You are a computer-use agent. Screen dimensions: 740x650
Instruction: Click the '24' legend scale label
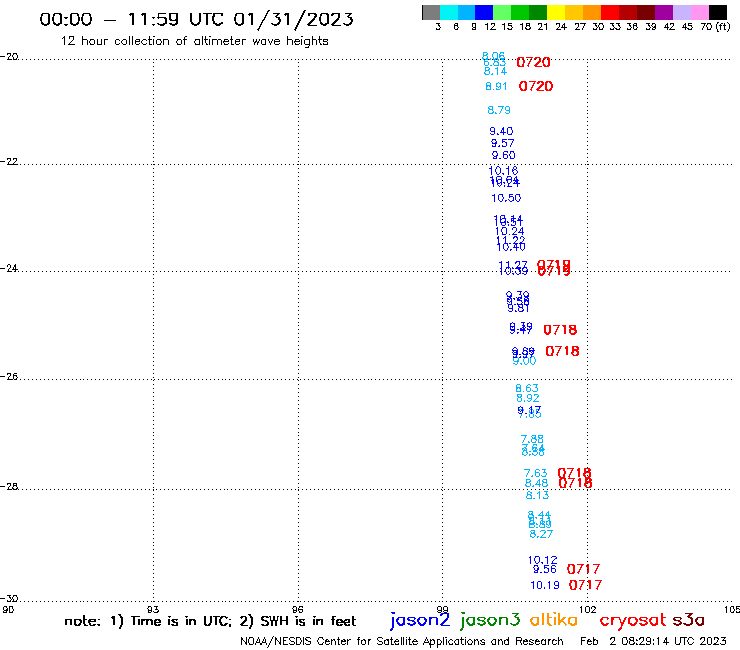[x=561, y=26]
